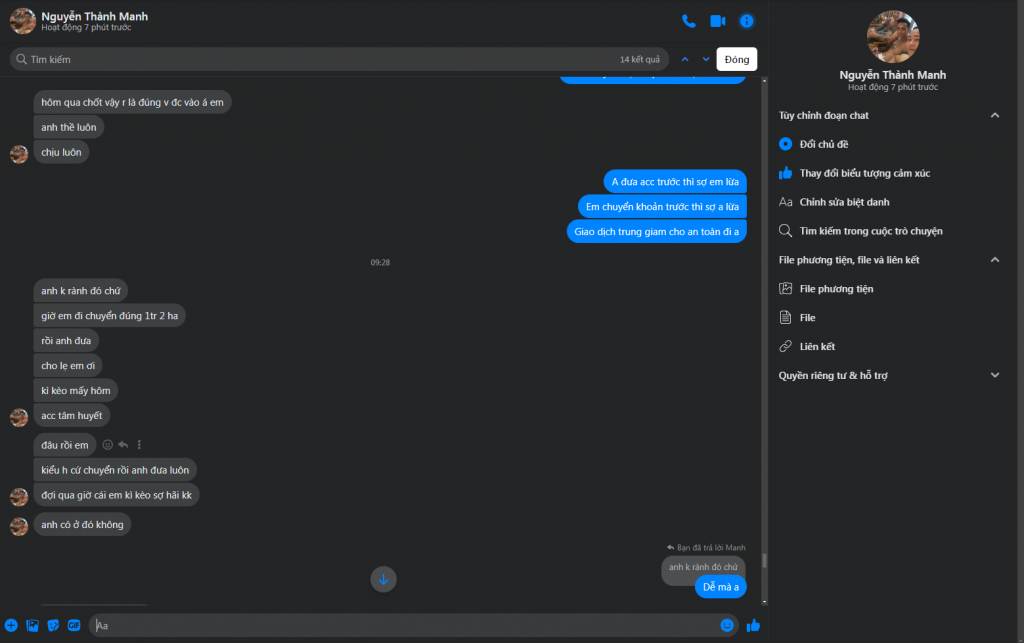The height and width of the screenshot is (643, 1024).
Task: Open more options for "đâu rồi em"
Action: [x=139, y=445]
